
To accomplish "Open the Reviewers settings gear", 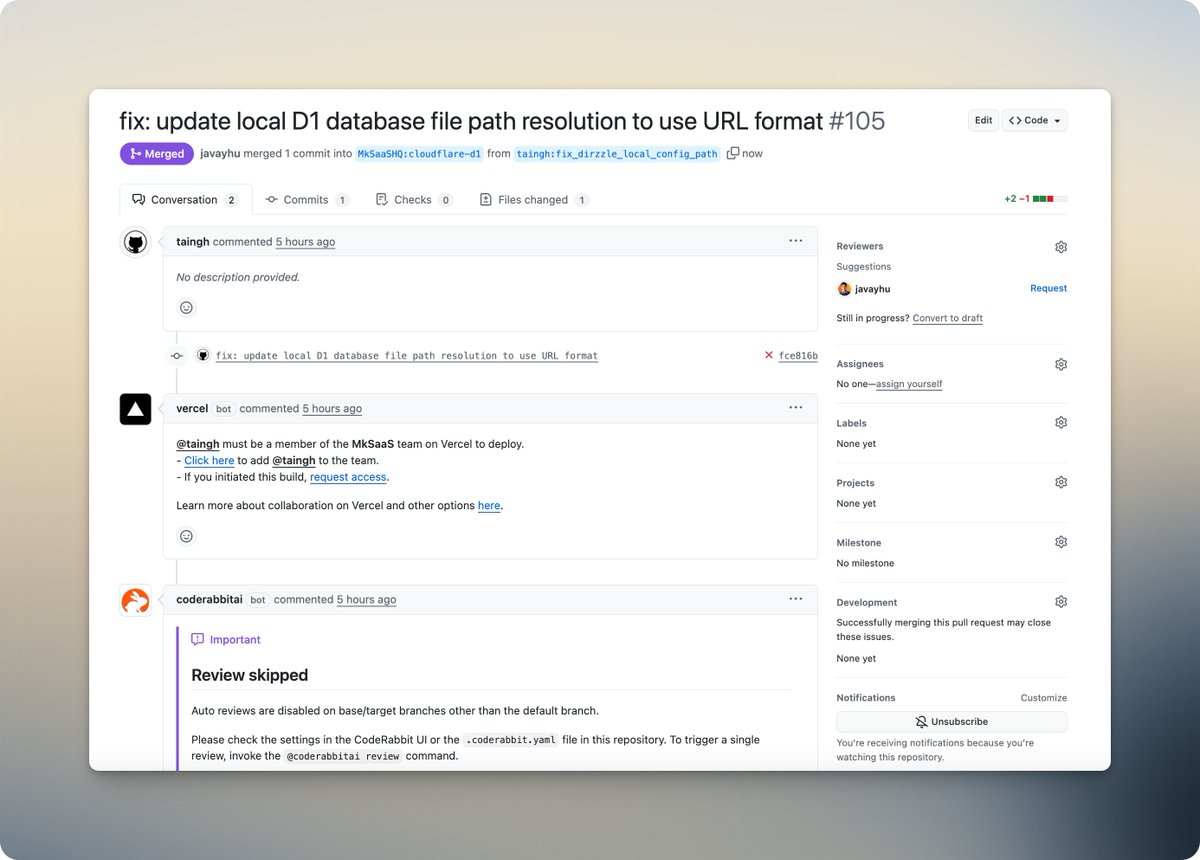I will click(x=1061, y=246).
